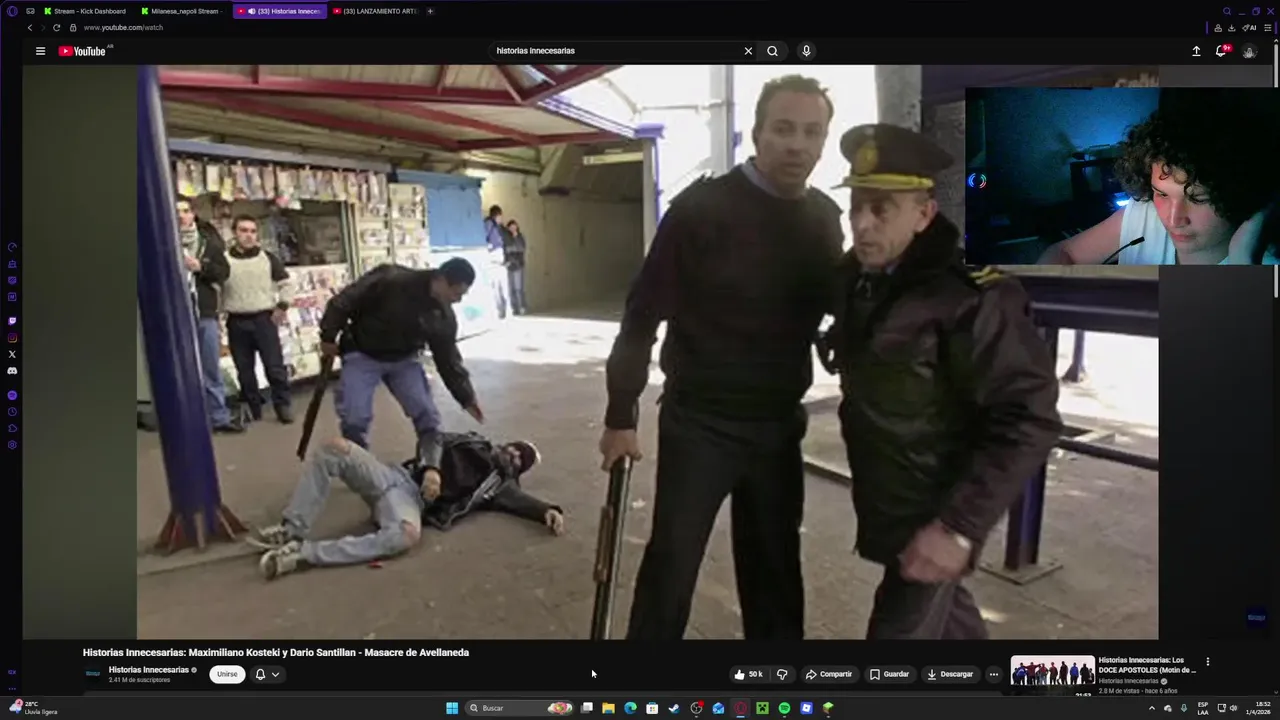Open YouTube notifications bell

[x=1221, y=51]
